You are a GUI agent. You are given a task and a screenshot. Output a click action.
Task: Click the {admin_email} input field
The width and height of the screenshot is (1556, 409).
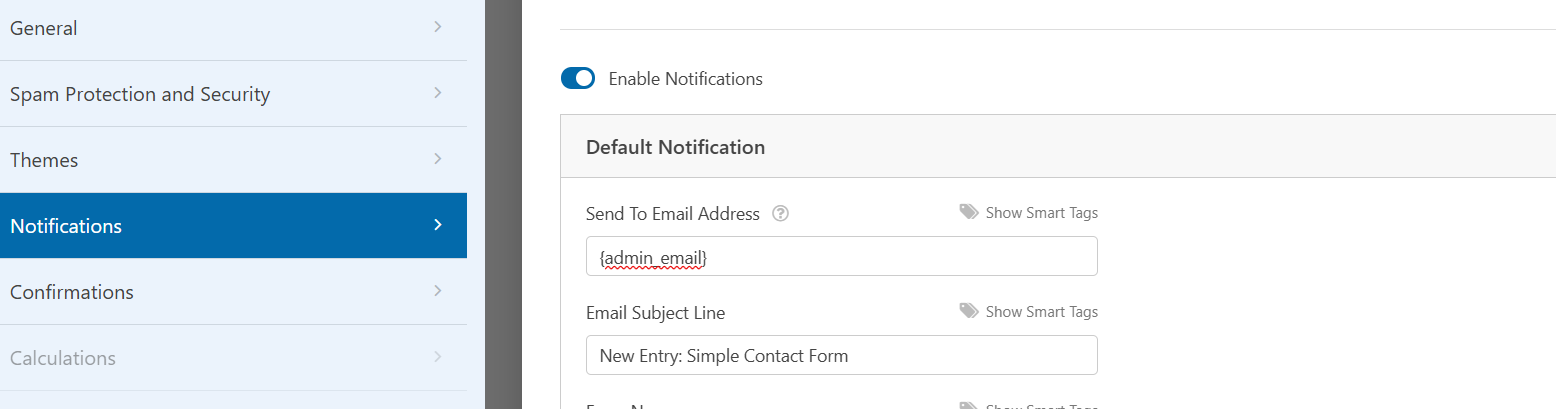[842, 256]
